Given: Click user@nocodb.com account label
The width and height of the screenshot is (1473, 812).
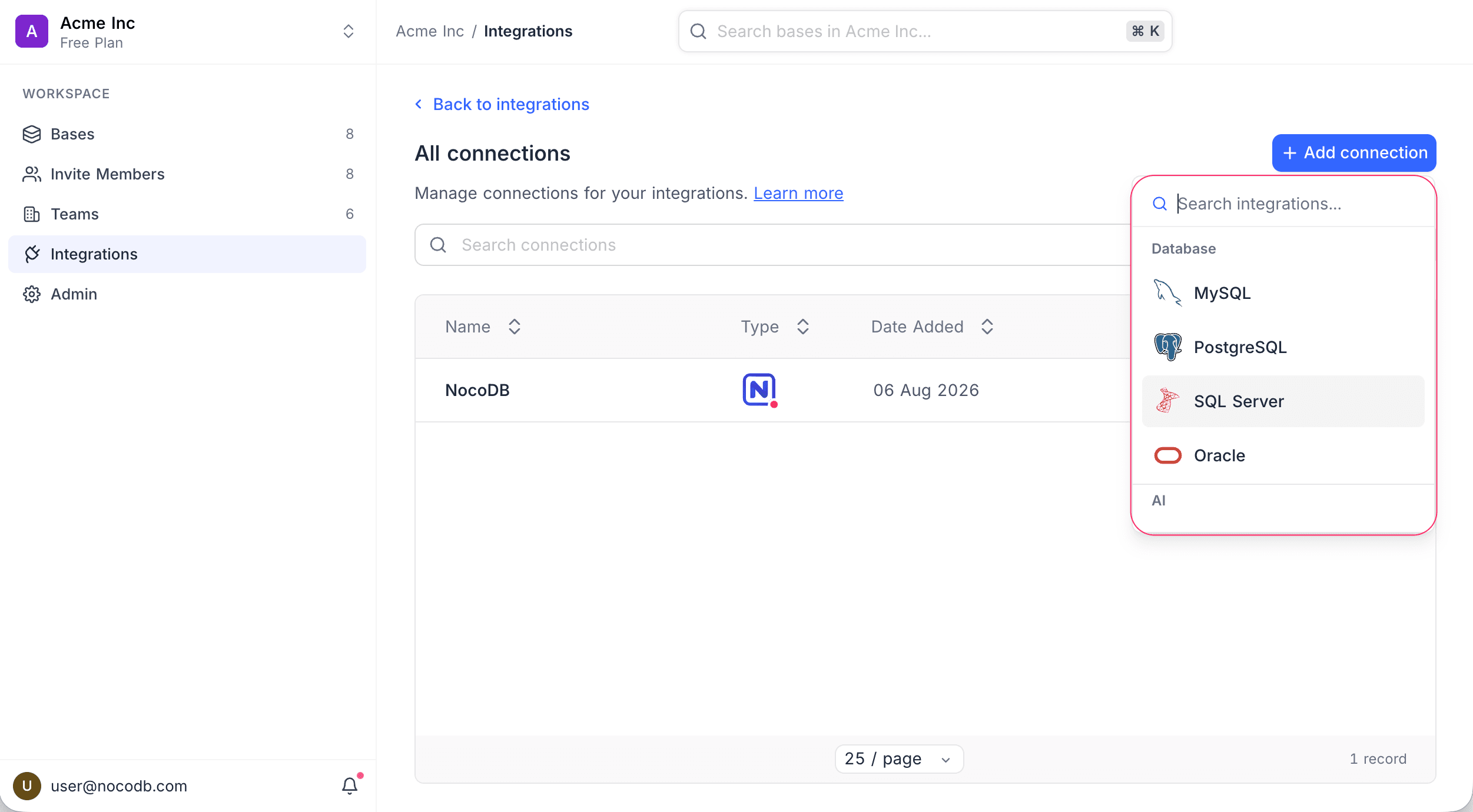Looking at the screenshot, I should coord(119,786).
